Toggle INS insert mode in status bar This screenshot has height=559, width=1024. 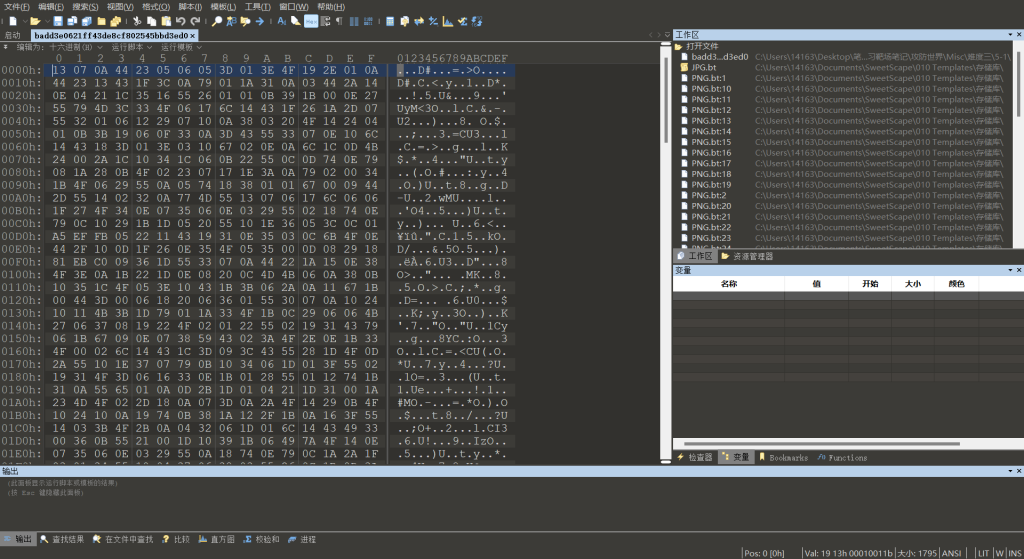[x=1012, y=552]
